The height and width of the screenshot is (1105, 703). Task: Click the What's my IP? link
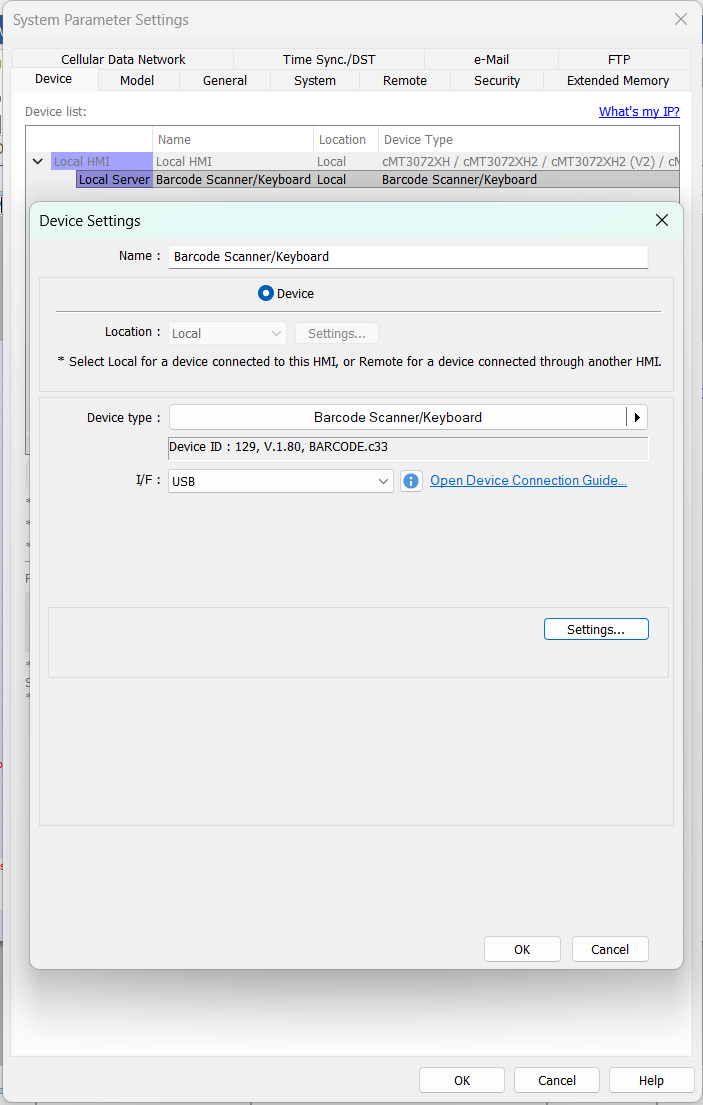(639, 112)
